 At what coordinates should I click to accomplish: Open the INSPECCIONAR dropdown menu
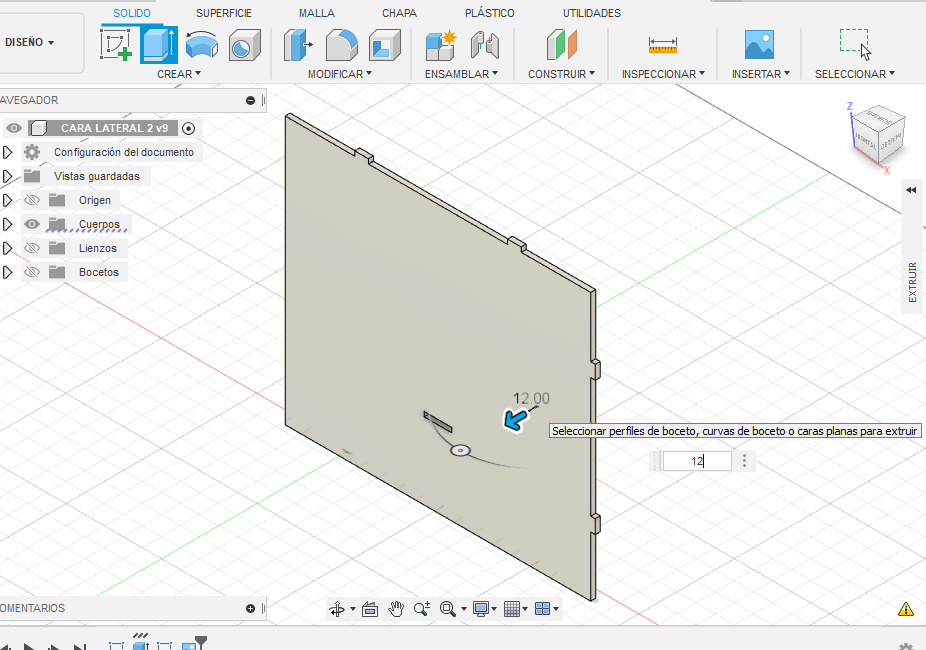(x=663, y=74)
